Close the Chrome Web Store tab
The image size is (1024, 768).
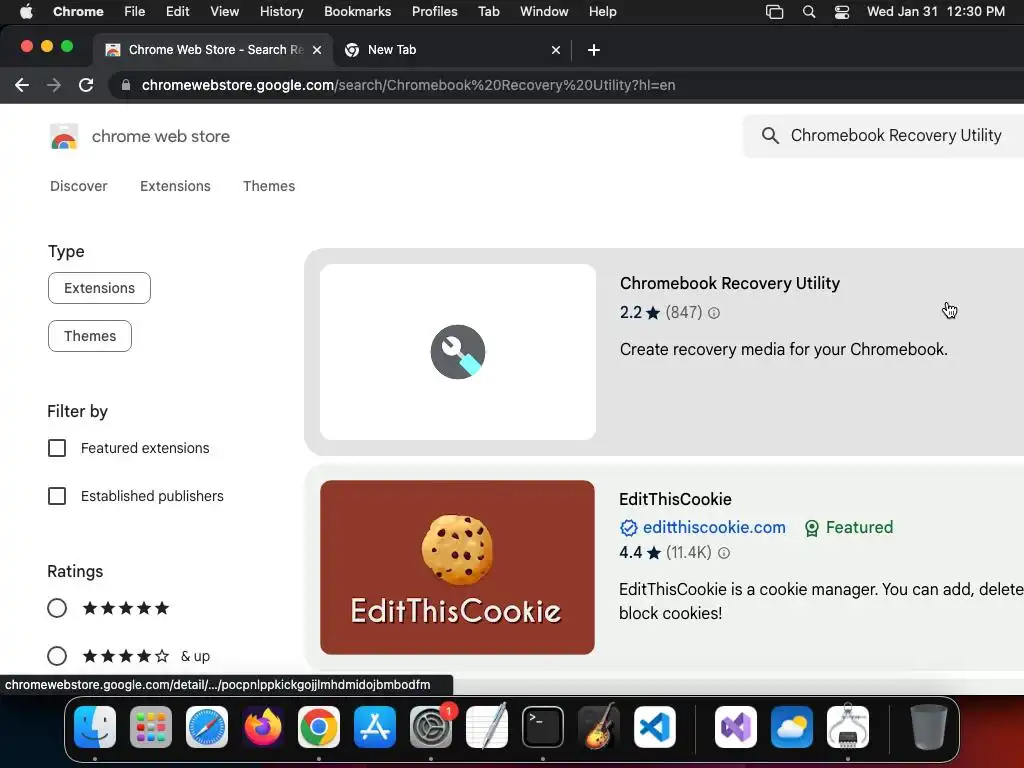point(317,50)
